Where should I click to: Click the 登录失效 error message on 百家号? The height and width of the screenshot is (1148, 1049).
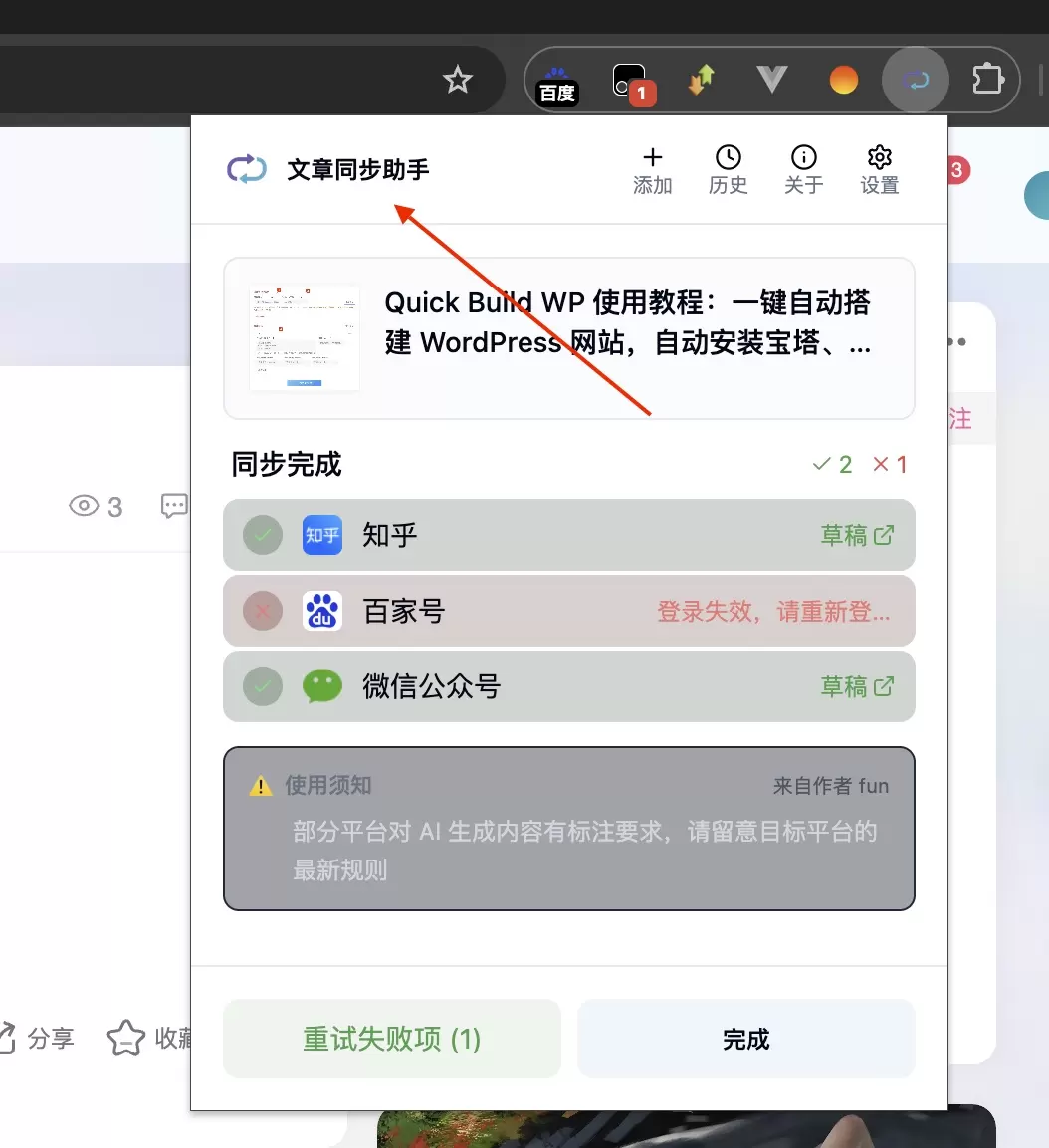(x=773, y=612)
